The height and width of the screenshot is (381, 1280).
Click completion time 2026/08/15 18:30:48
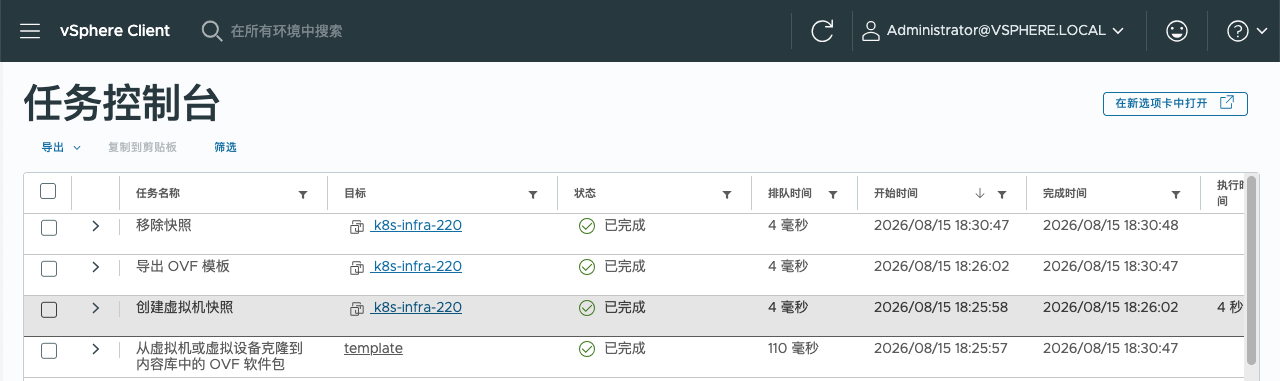(1111, 226)
